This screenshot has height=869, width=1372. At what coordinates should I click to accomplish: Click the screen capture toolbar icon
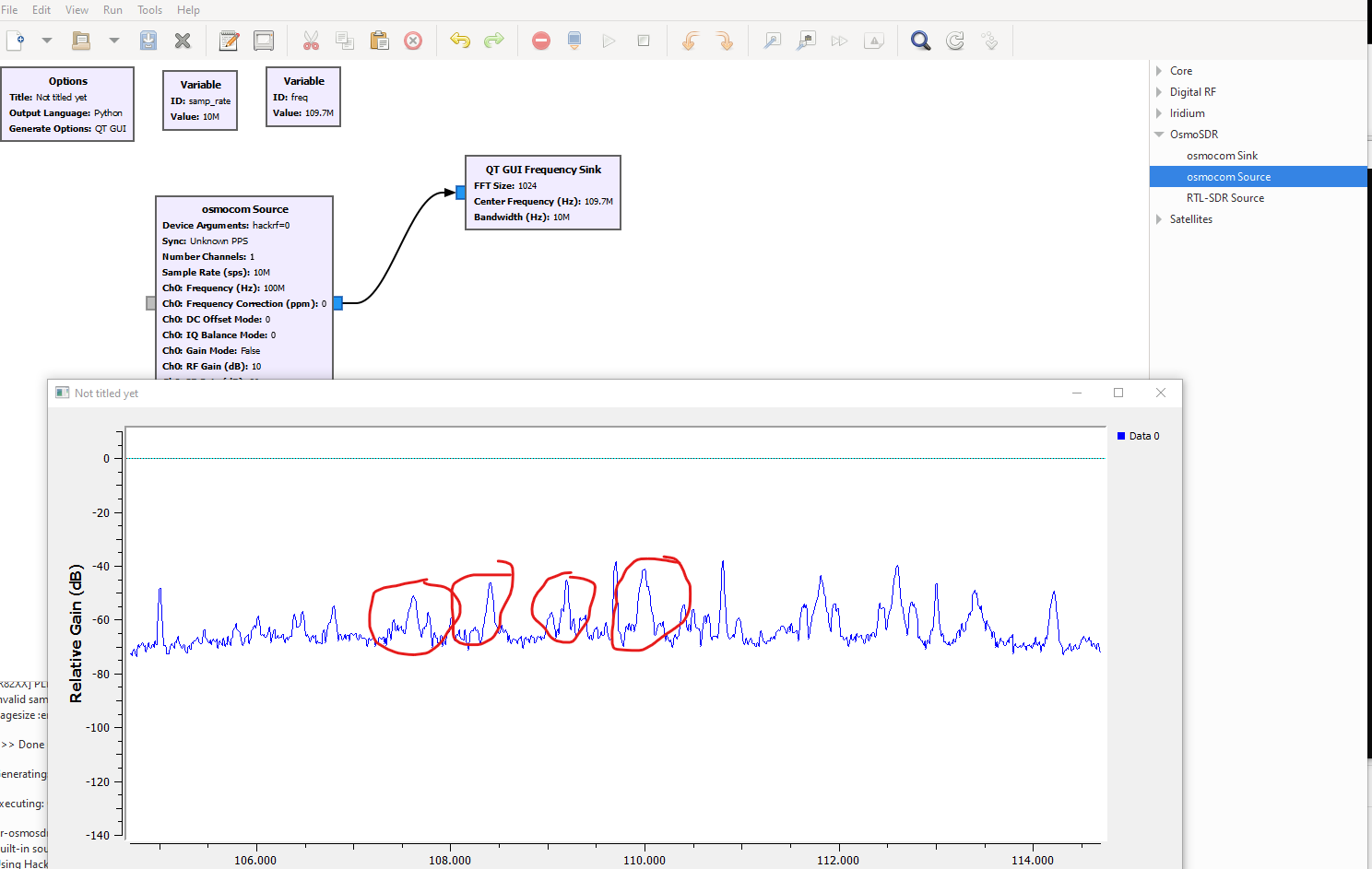[264, 41]
